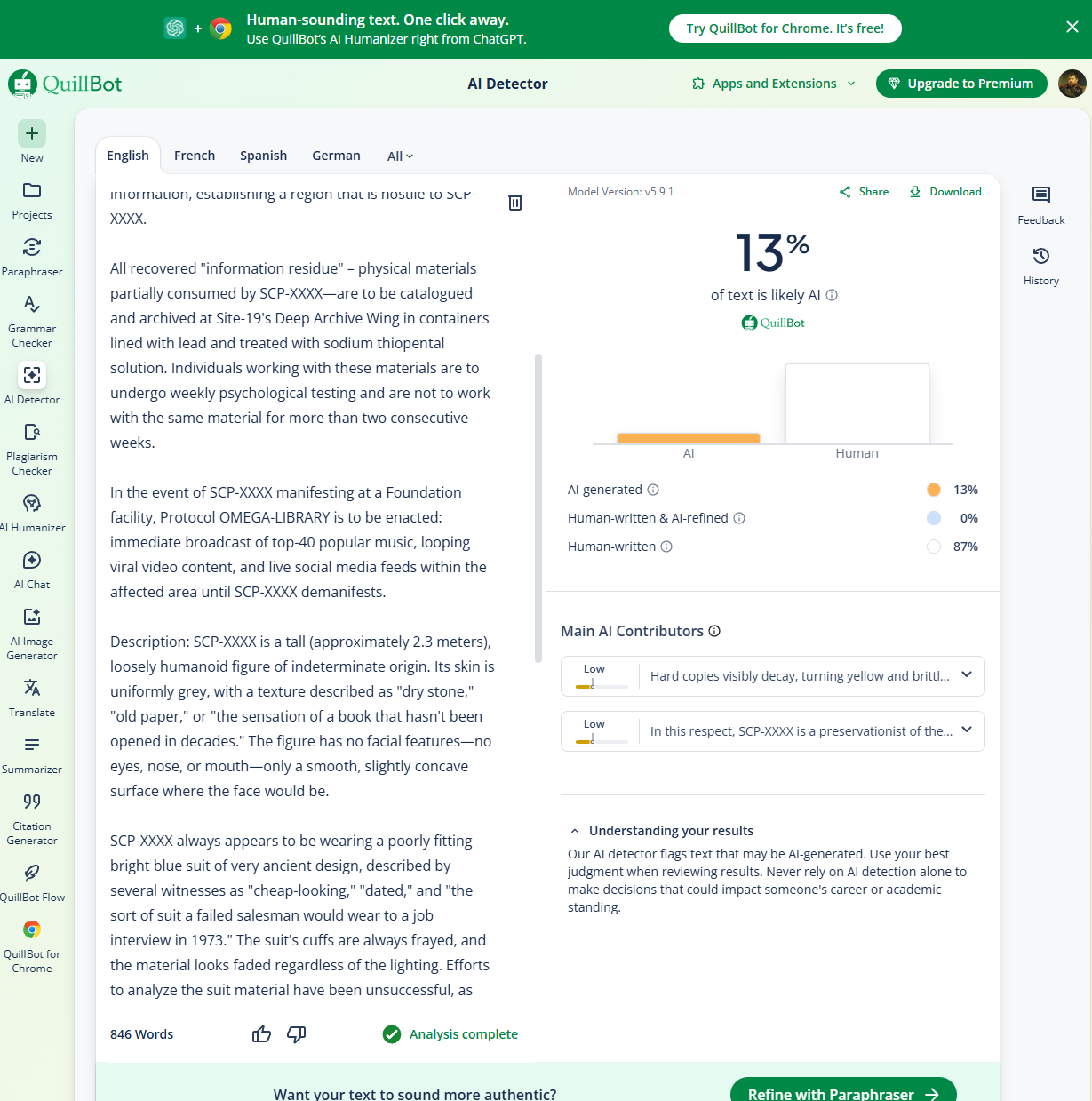Screen dimensions: 1092x1101
Task: Click the orange AI bar in chart
Action: (689, 438)
